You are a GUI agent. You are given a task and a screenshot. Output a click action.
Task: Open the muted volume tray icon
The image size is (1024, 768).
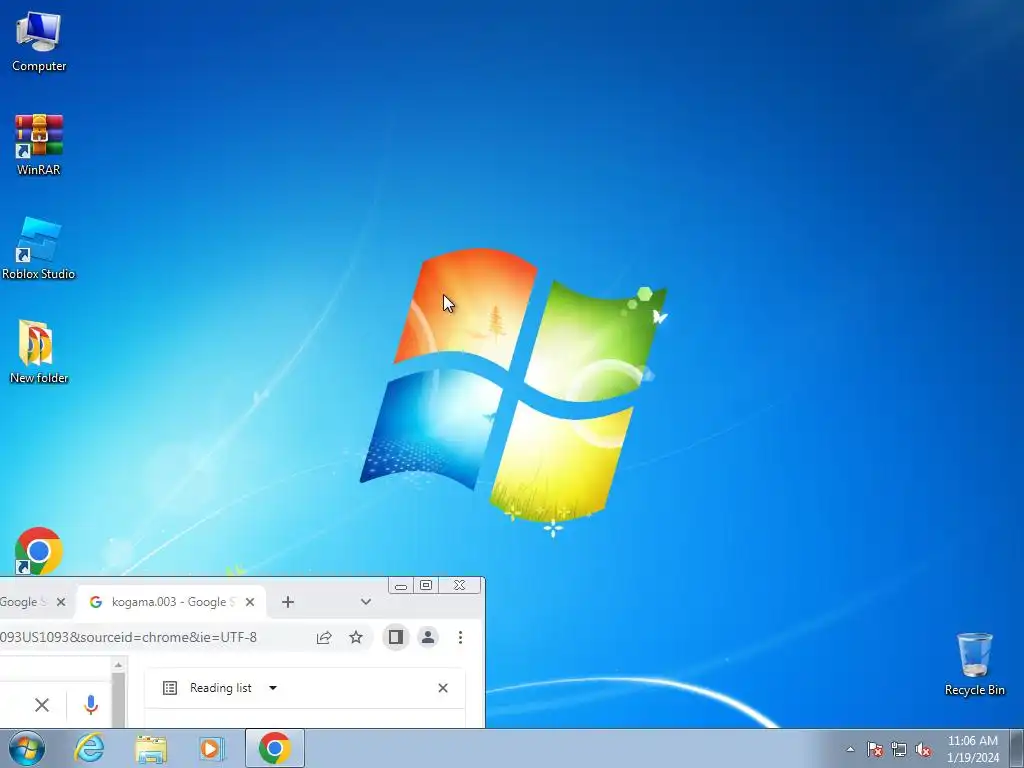coord(923,749)
